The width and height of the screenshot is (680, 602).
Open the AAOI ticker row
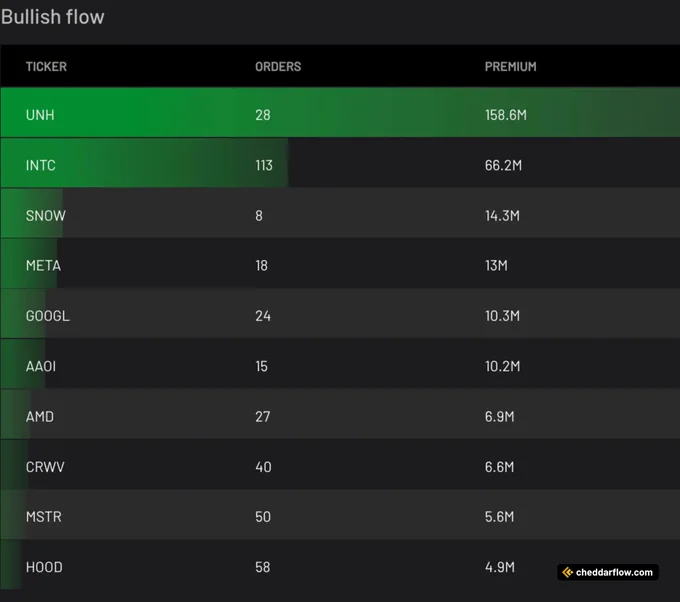coord(340,364)
